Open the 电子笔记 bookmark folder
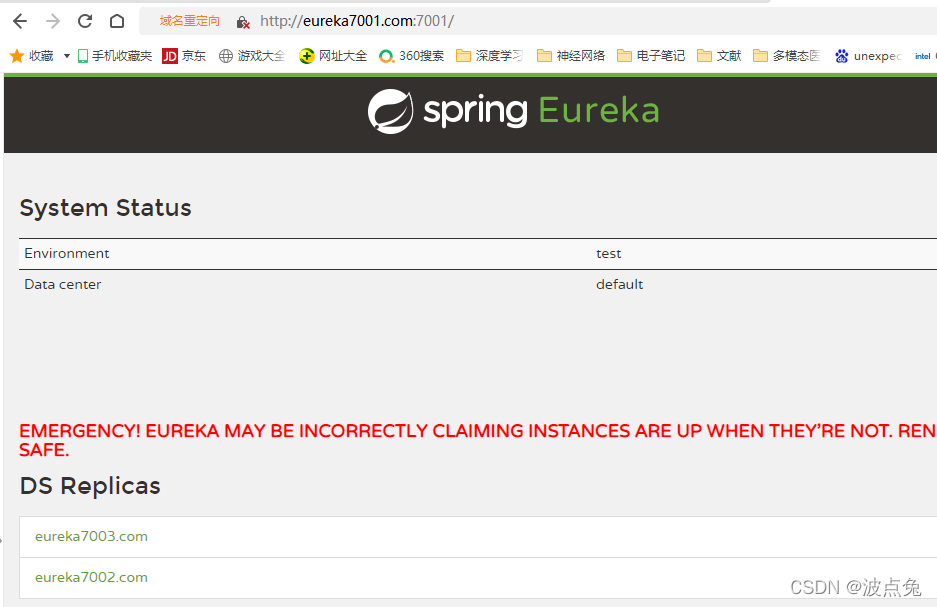 pyautogui.click(x=651, y=56)
